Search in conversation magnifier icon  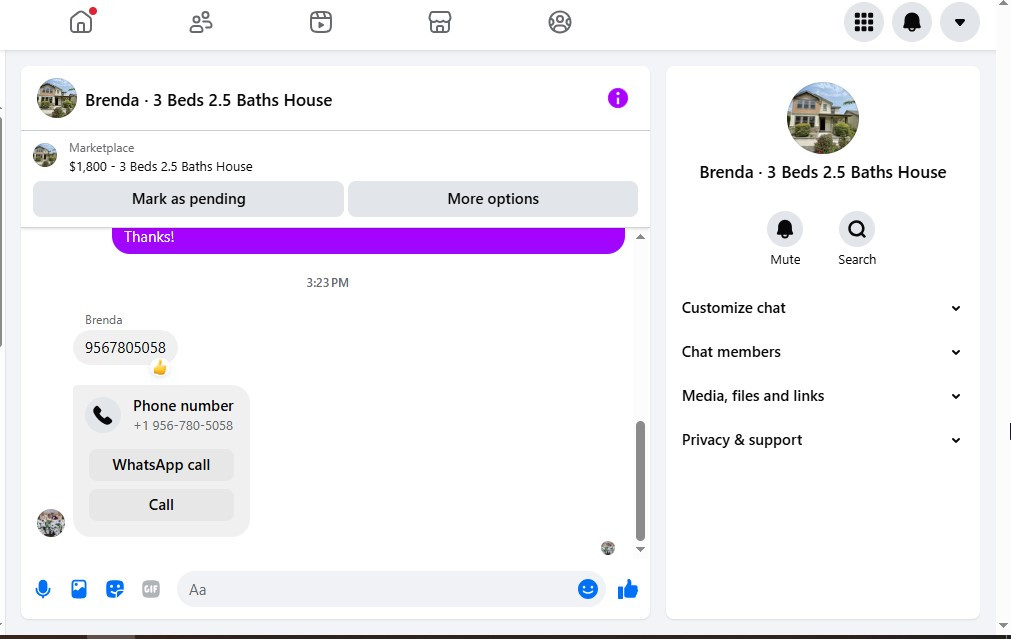pos(857,230)
